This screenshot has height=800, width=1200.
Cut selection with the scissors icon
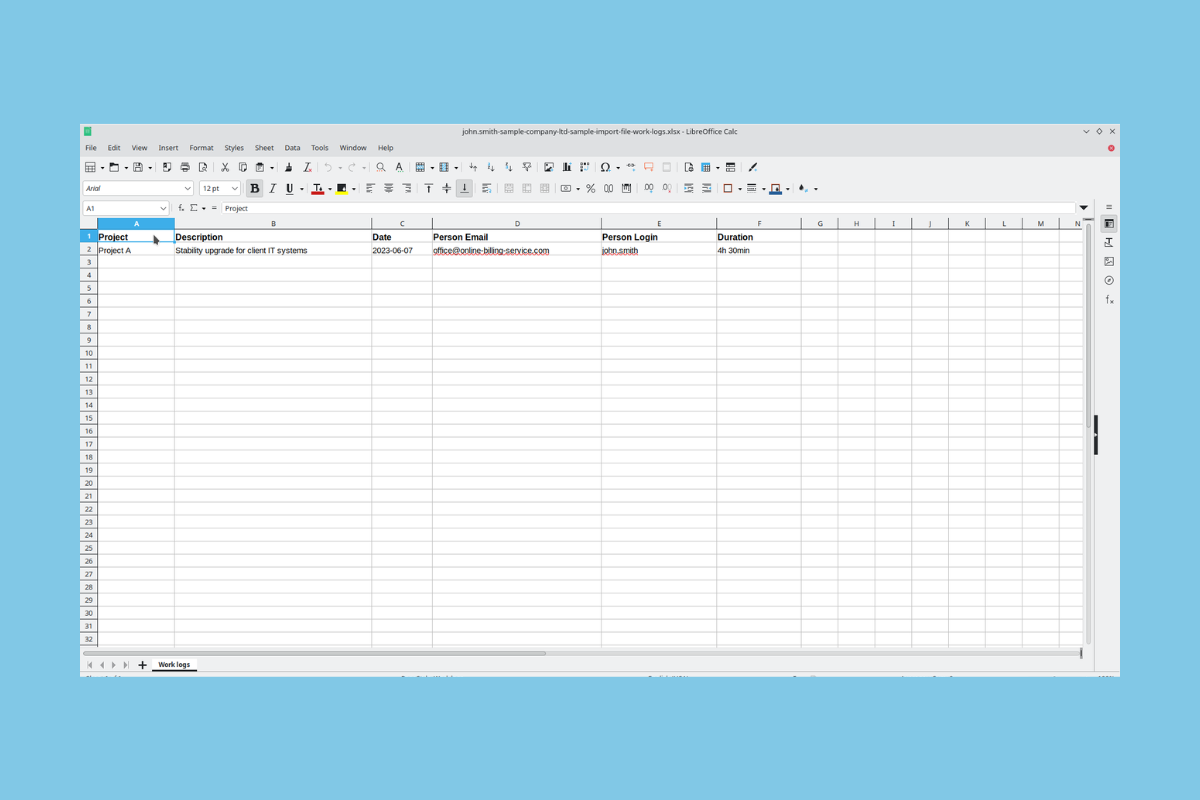(225, 167)
